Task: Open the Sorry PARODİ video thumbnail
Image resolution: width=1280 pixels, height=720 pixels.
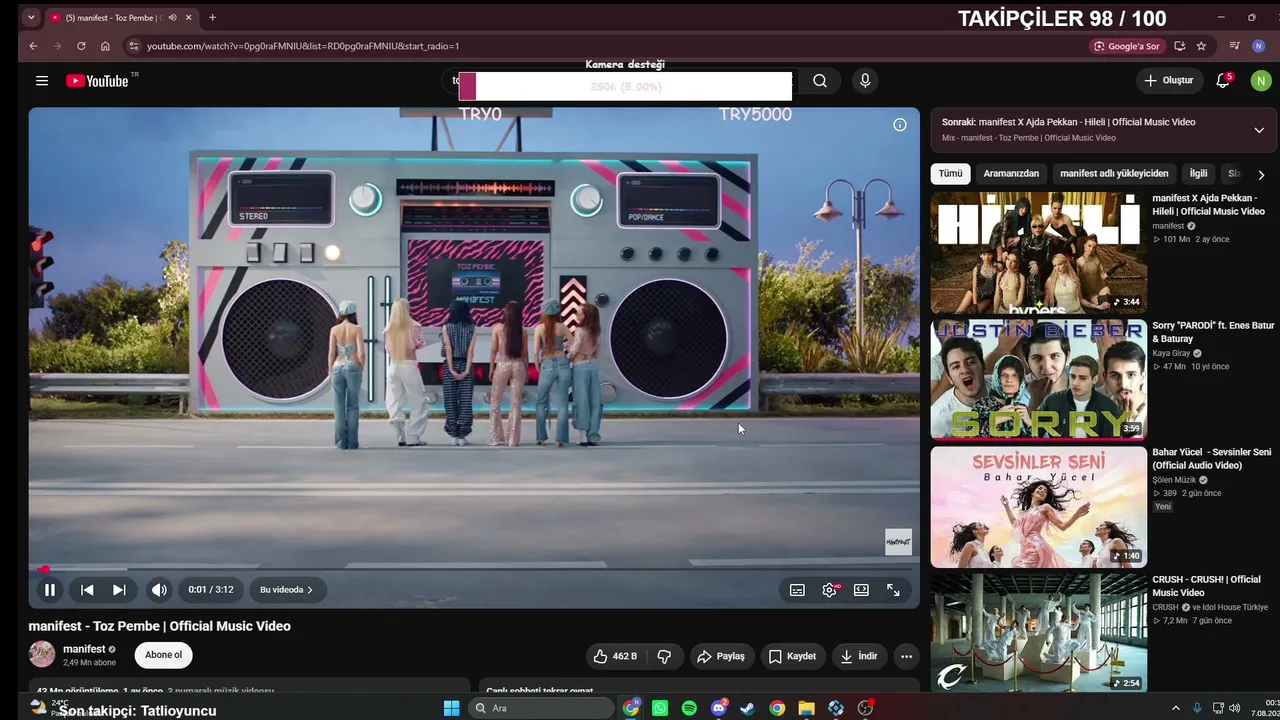Action: coord(1039,380)
